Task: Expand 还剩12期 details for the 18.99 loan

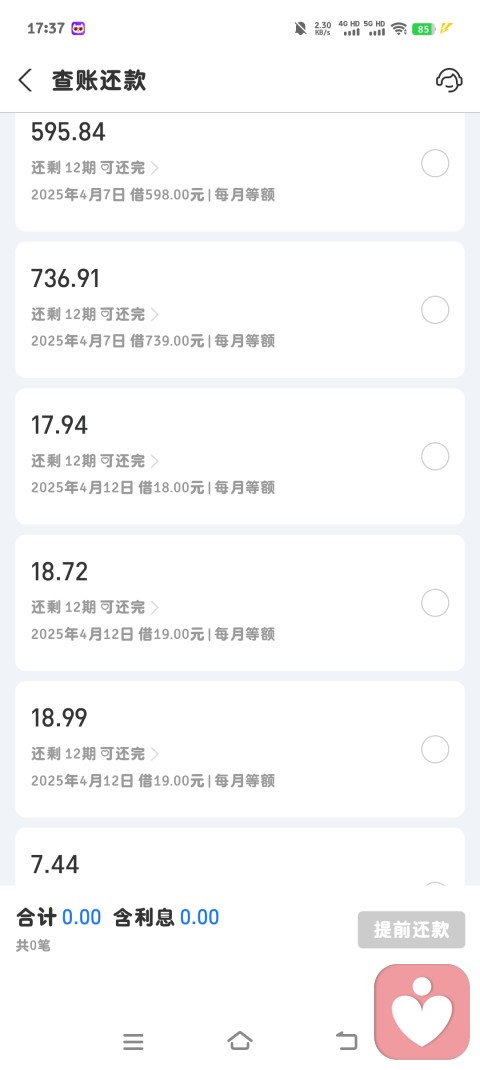Action: pyautogui.click(x=95, y=754)
